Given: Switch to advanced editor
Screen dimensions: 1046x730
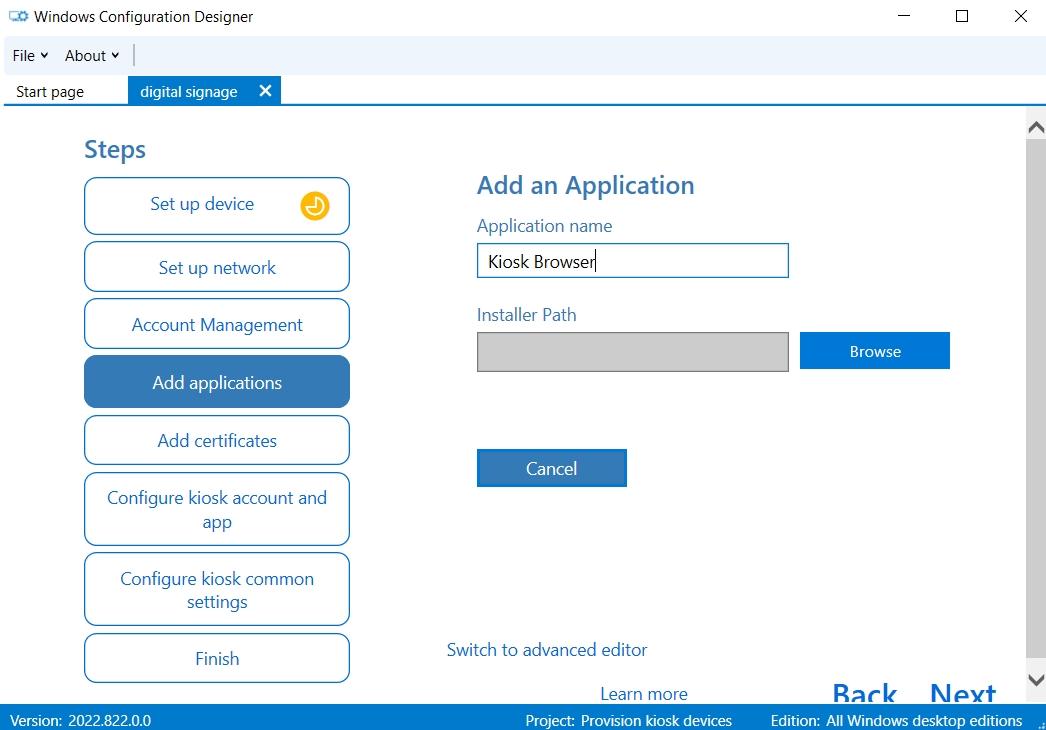Looking at the screenshot, I should click(x=547, y=649).
